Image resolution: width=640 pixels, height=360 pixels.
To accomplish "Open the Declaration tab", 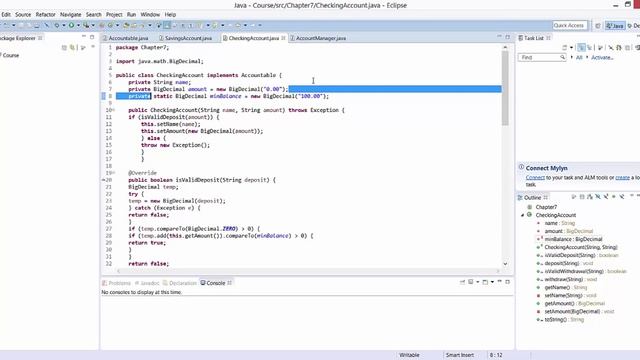I will [180, 283].
